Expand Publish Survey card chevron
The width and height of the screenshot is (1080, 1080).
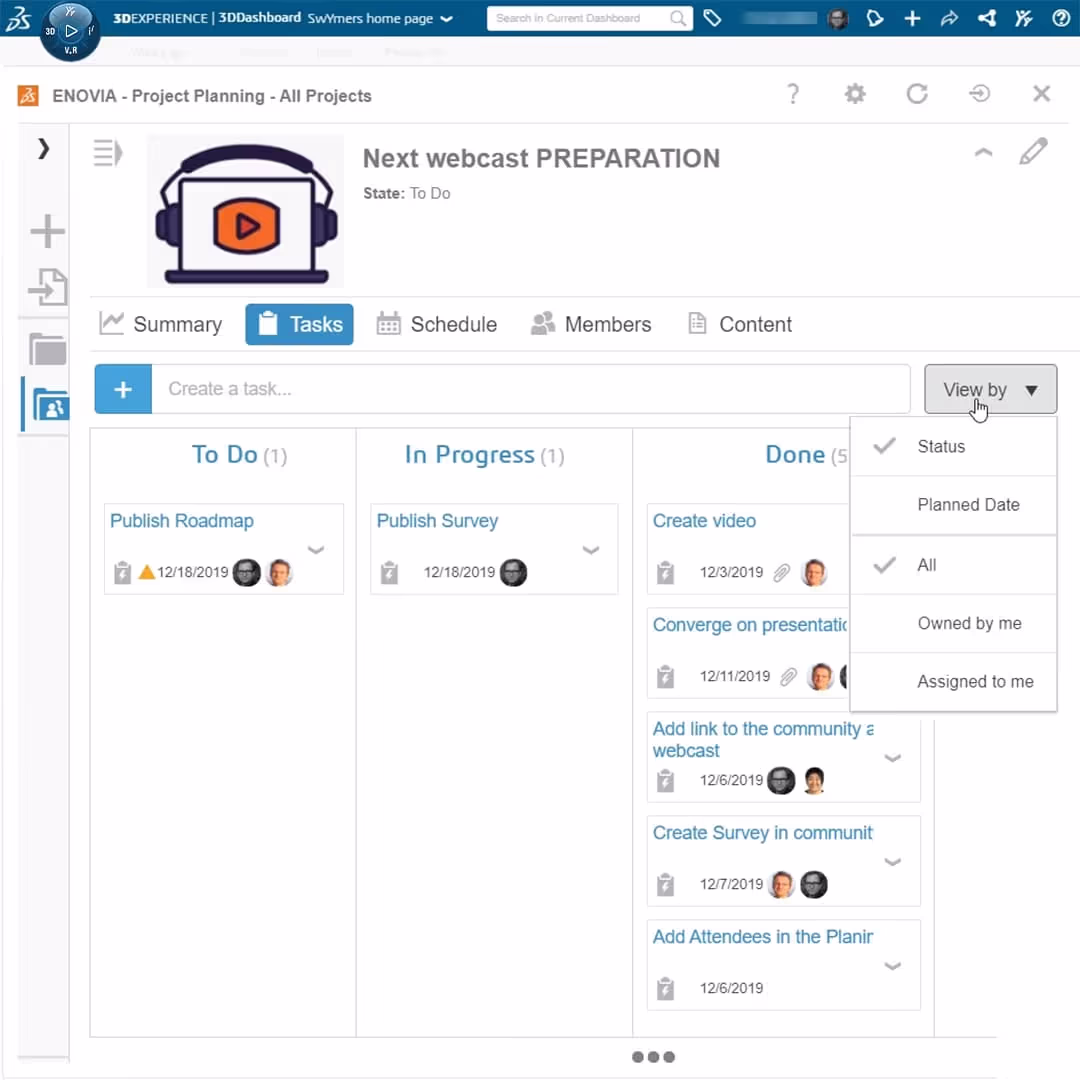pos(590,550)
